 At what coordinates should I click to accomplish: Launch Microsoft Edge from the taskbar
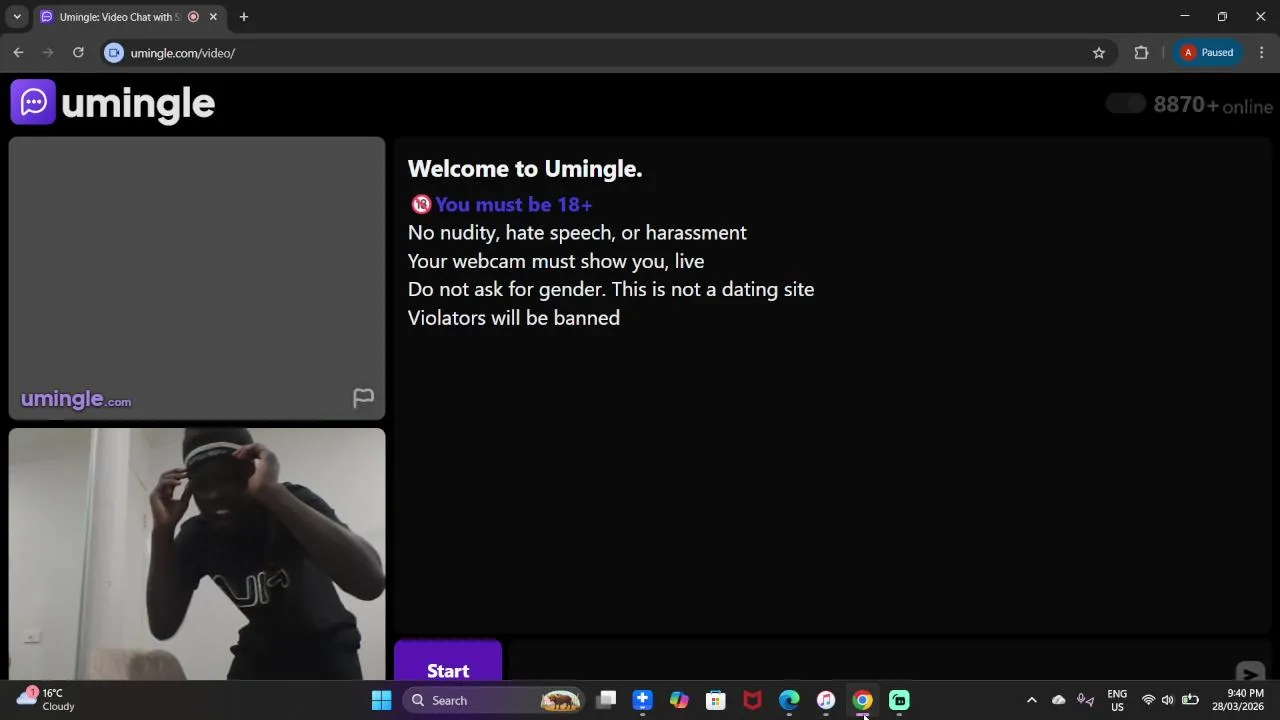coord(789,700)
